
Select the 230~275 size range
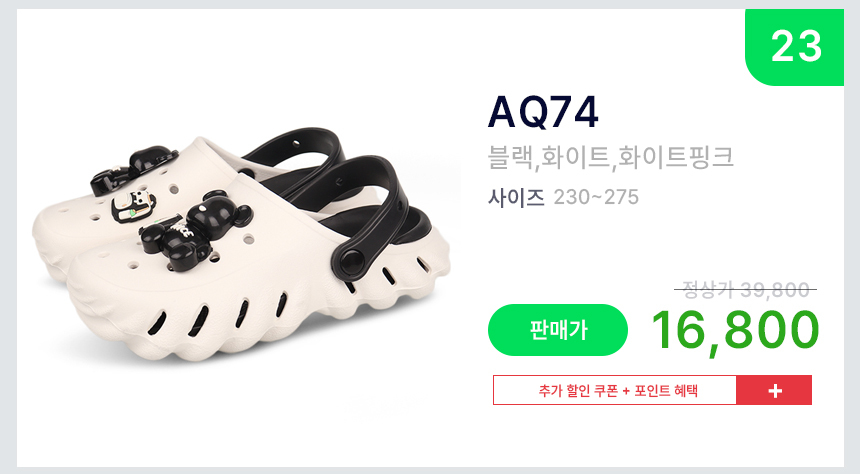(x=596, y=197)
